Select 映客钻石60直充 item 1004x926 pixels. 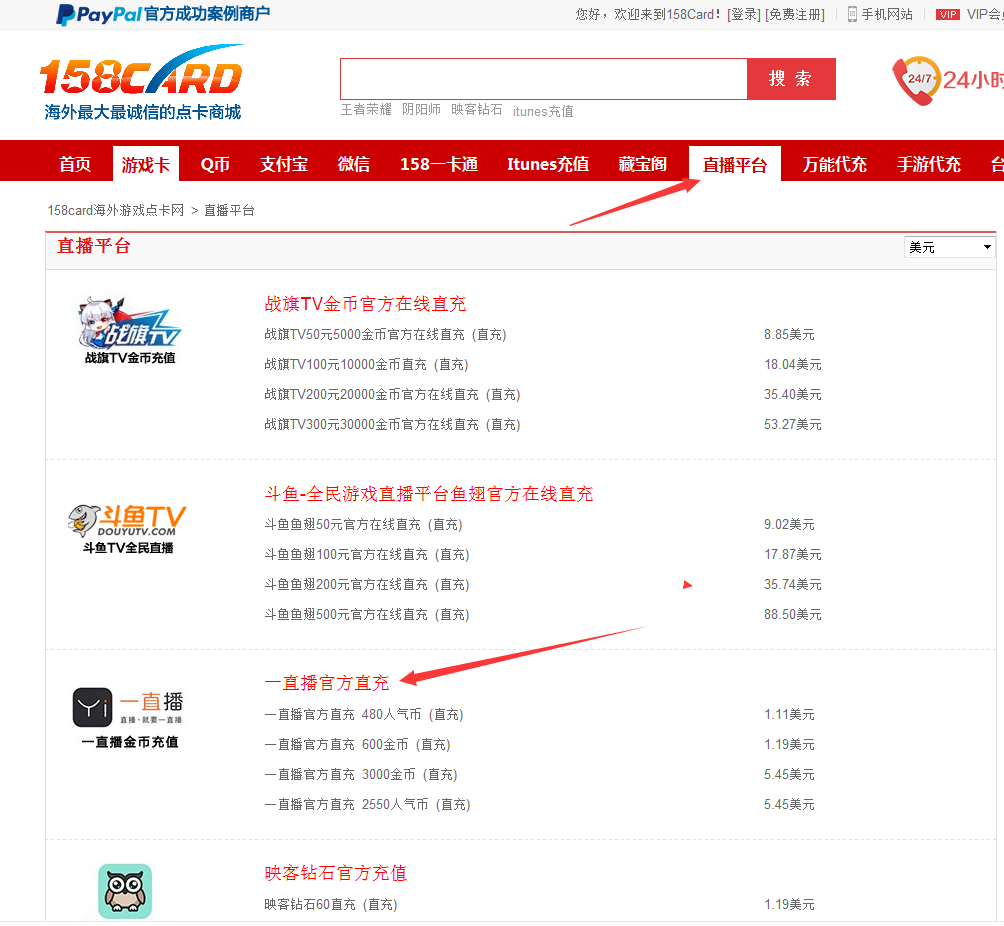click(331, 905)
